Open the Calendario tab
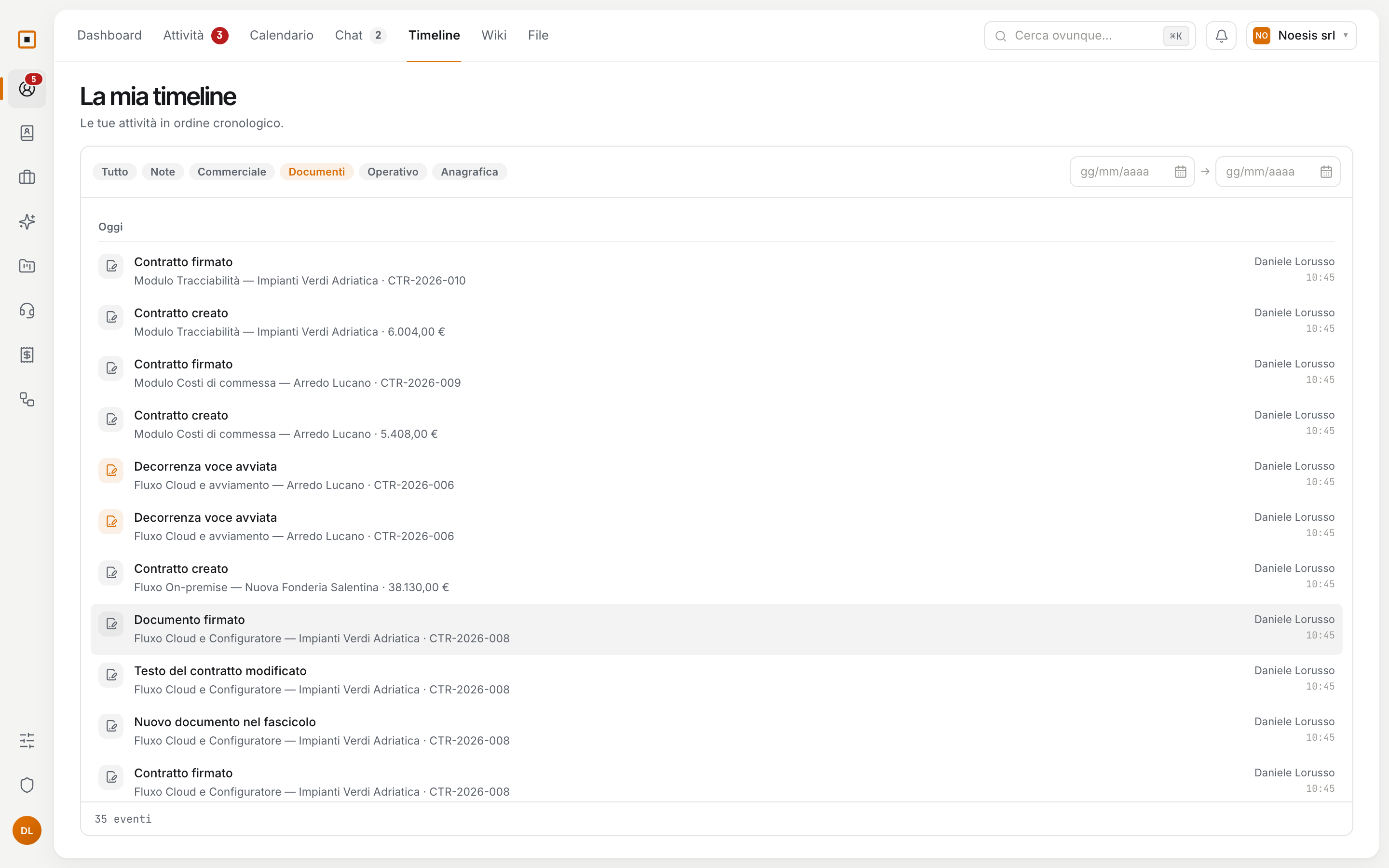 tap(281, 36)
